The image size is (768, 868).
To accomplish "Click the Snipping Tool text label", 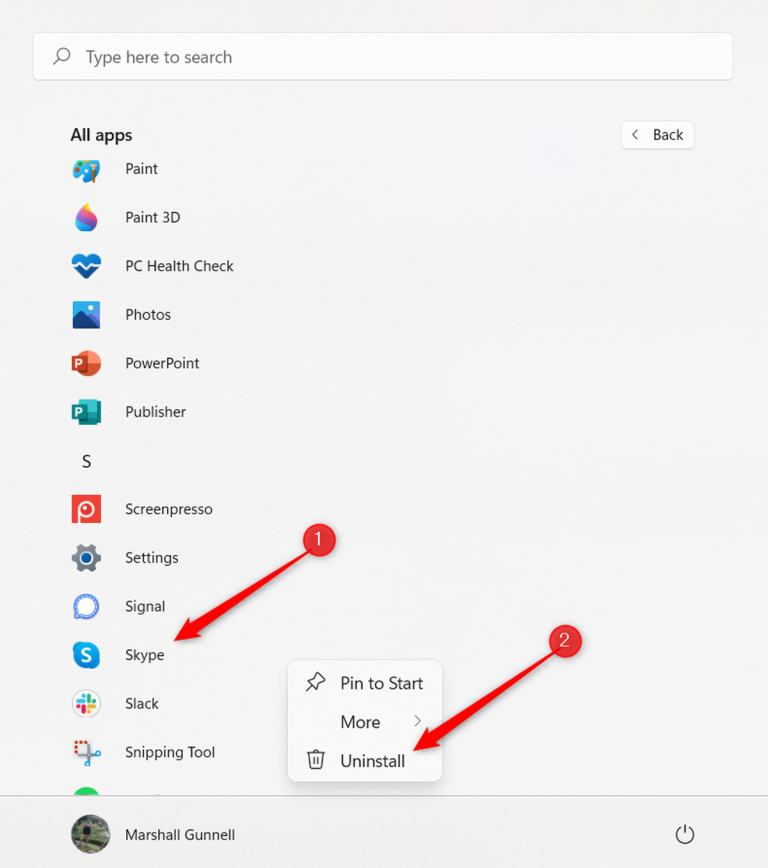I will (170, 753).
